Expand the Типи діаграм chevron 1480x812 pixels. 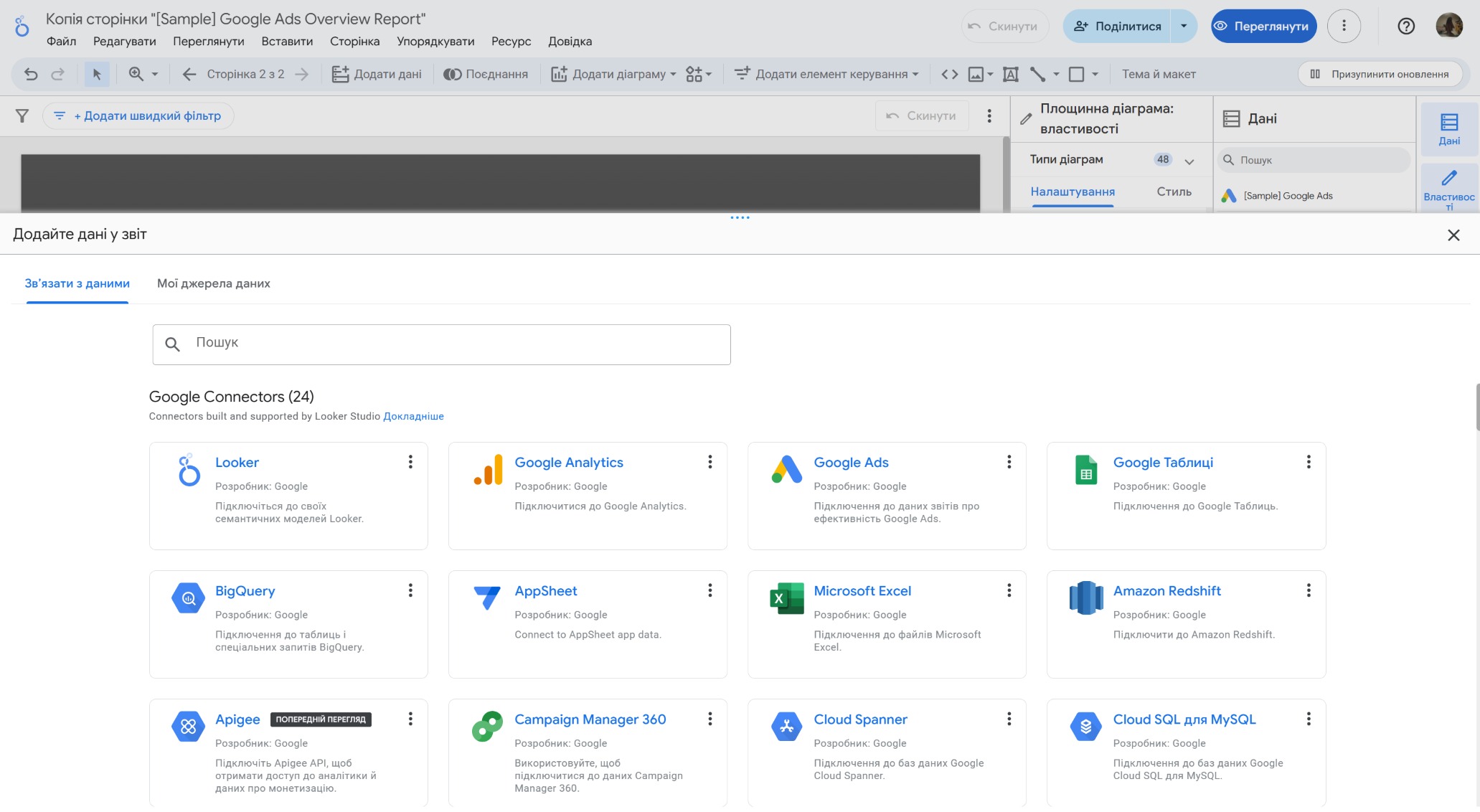[1189, 161]
